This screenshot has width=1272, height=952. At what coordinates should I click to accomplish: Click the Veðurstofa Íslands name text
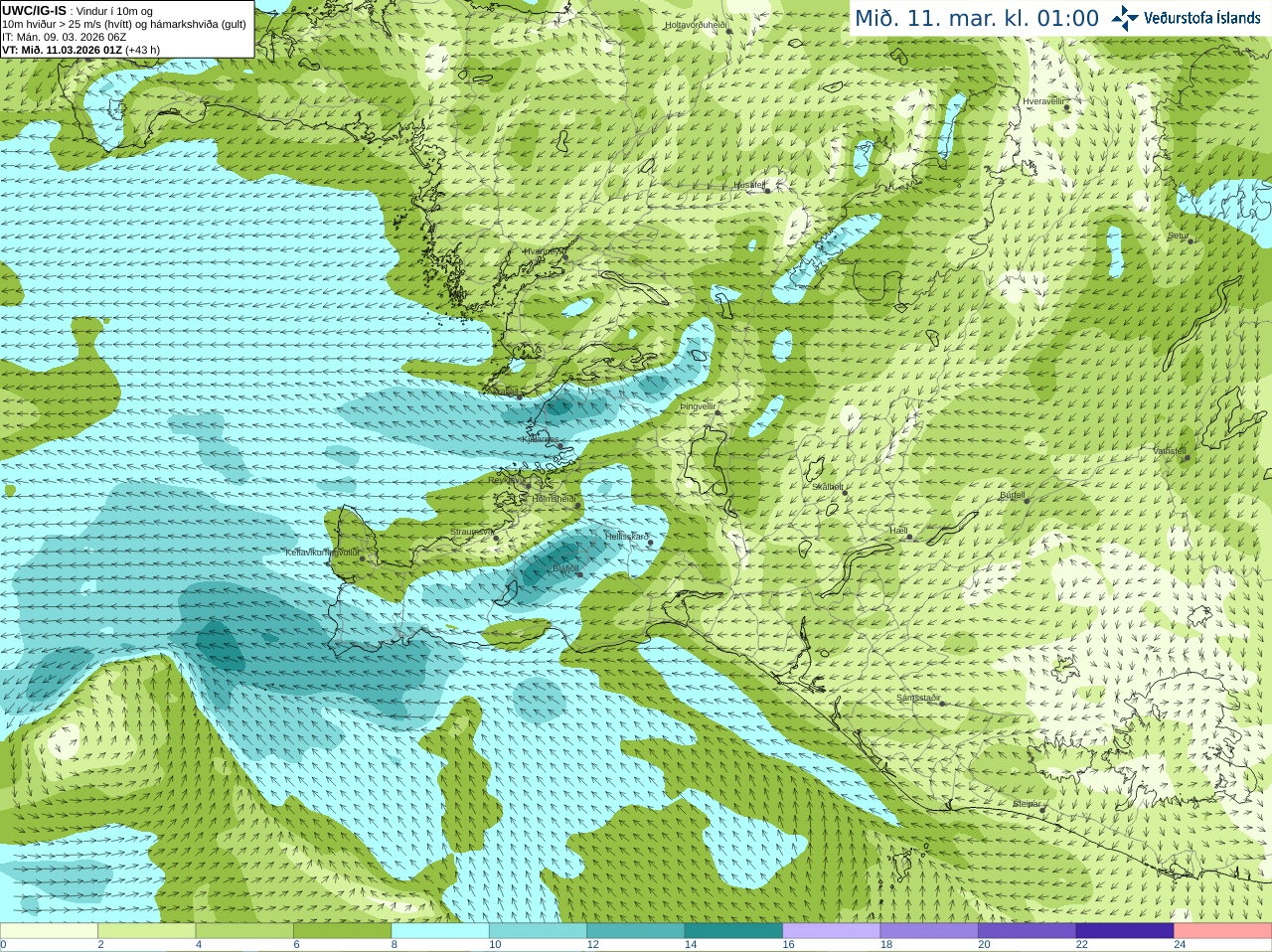pos(1202,18)
